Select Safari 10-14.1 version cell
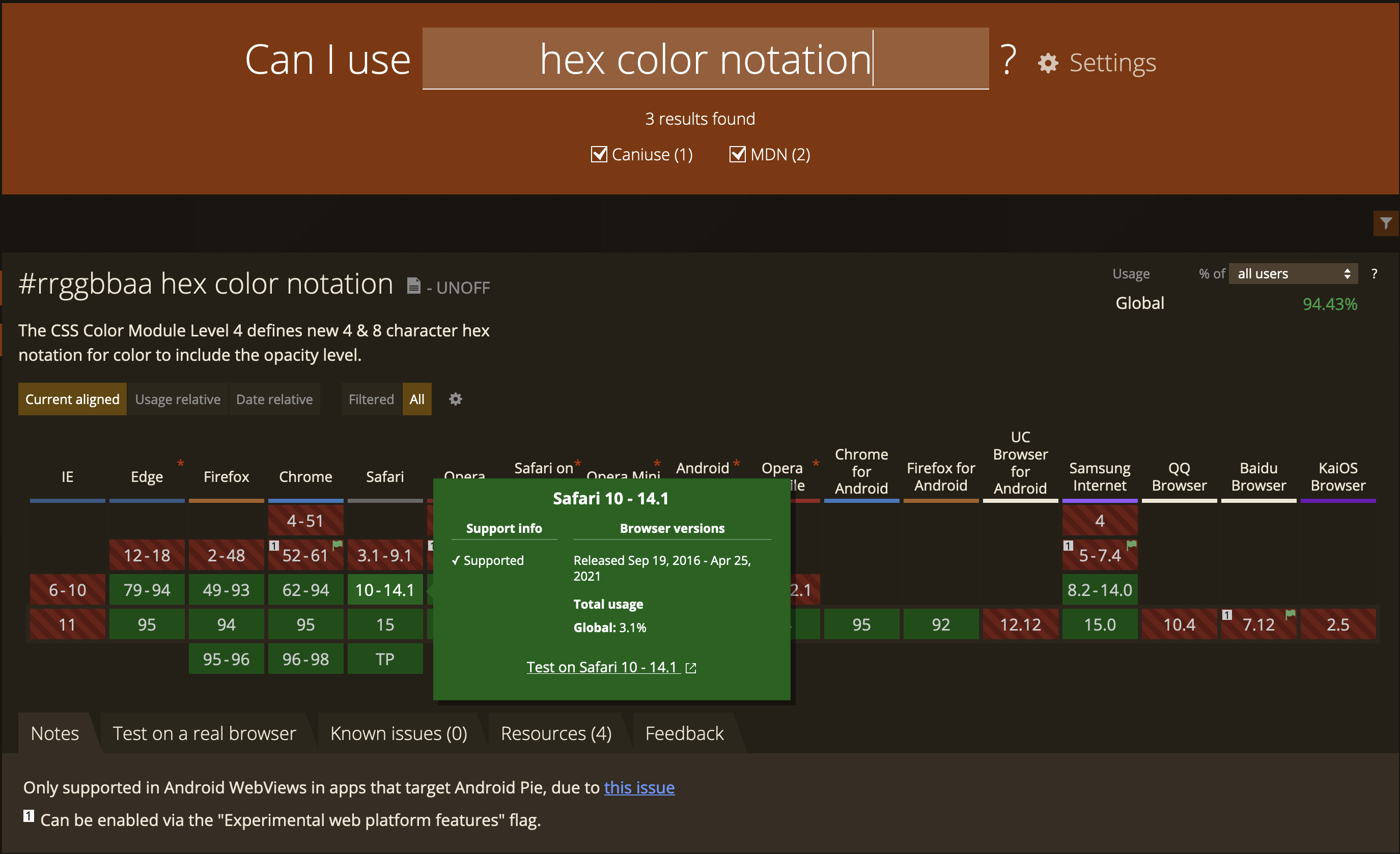 point(385,590)
